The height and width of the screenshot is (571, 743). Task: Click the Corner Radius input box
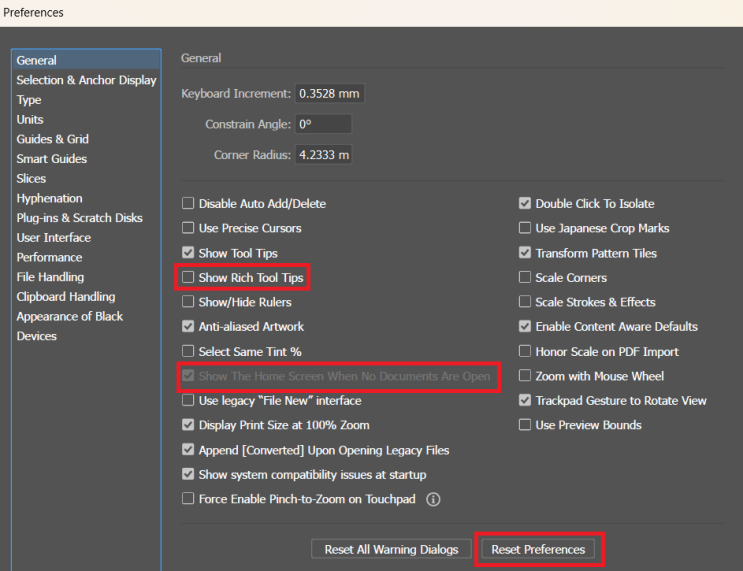pyautogui.click(x=323, y=155)
